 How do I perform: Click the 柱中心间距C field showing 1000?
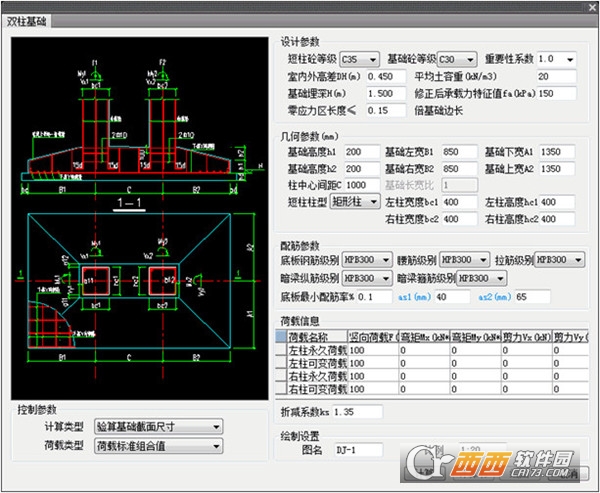[x=362, y=185]
